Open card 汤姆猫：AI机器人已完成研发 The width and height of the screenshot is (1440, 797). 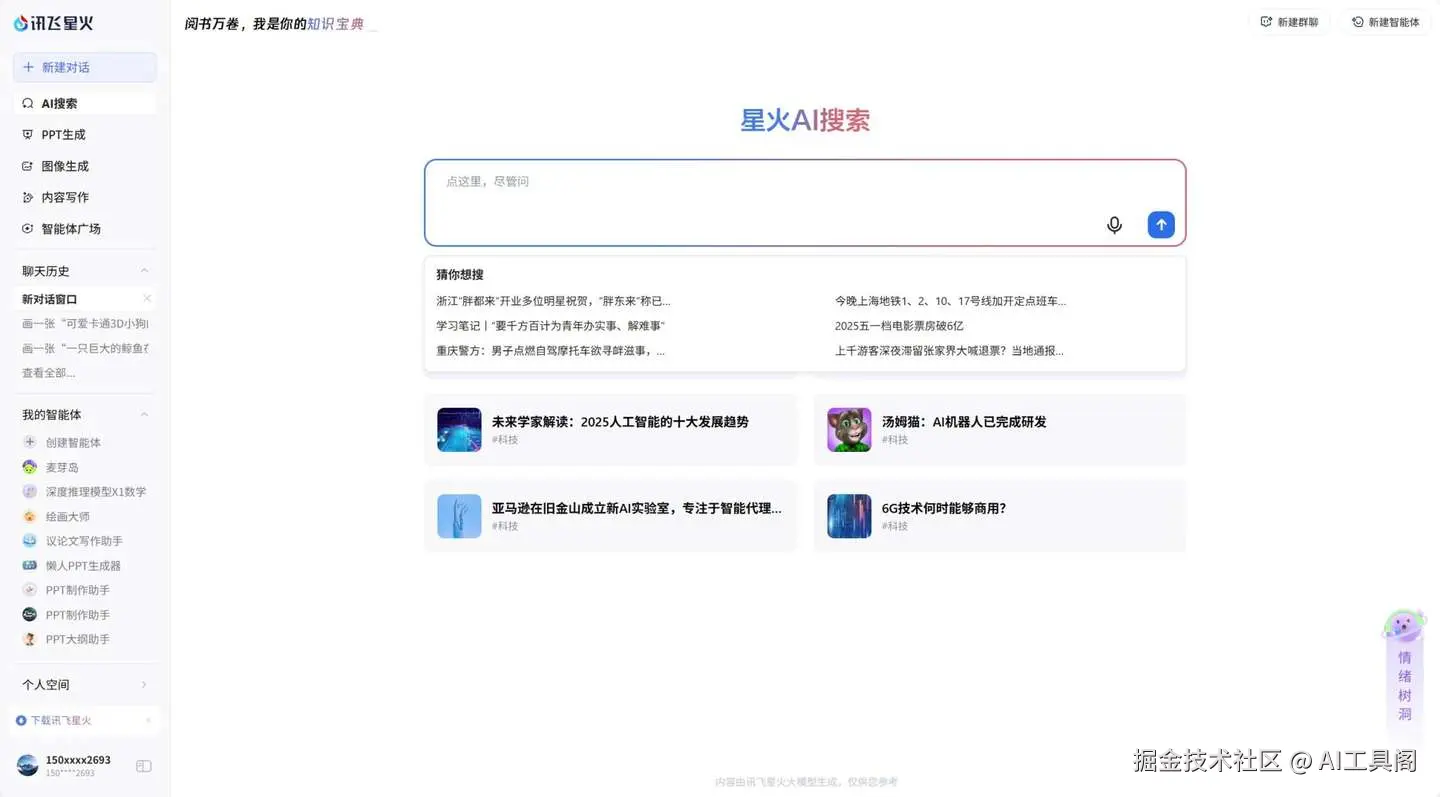tap(1000, 430)
